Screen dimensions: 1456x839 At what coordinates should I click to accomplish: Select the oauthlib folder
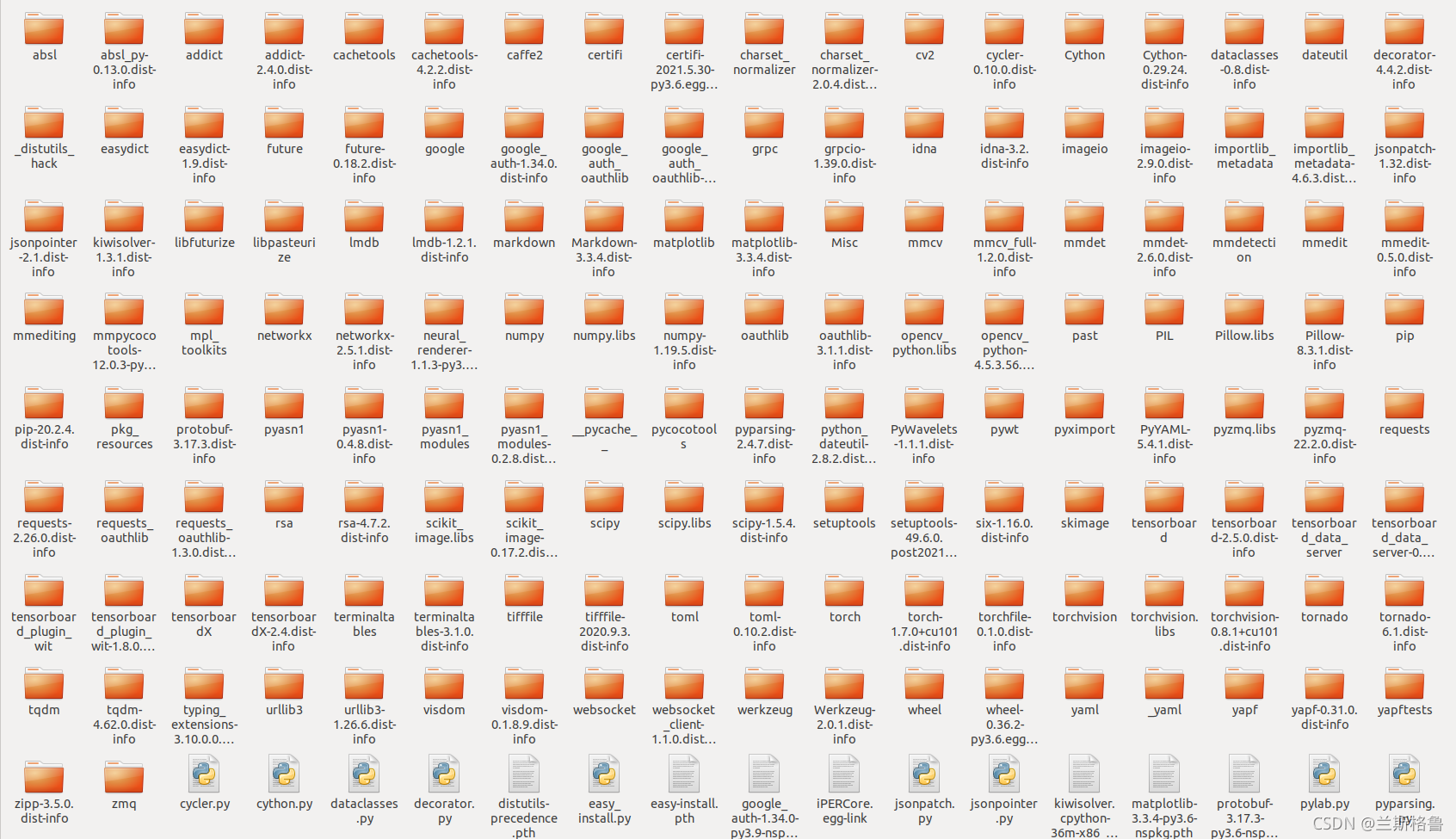764,310
